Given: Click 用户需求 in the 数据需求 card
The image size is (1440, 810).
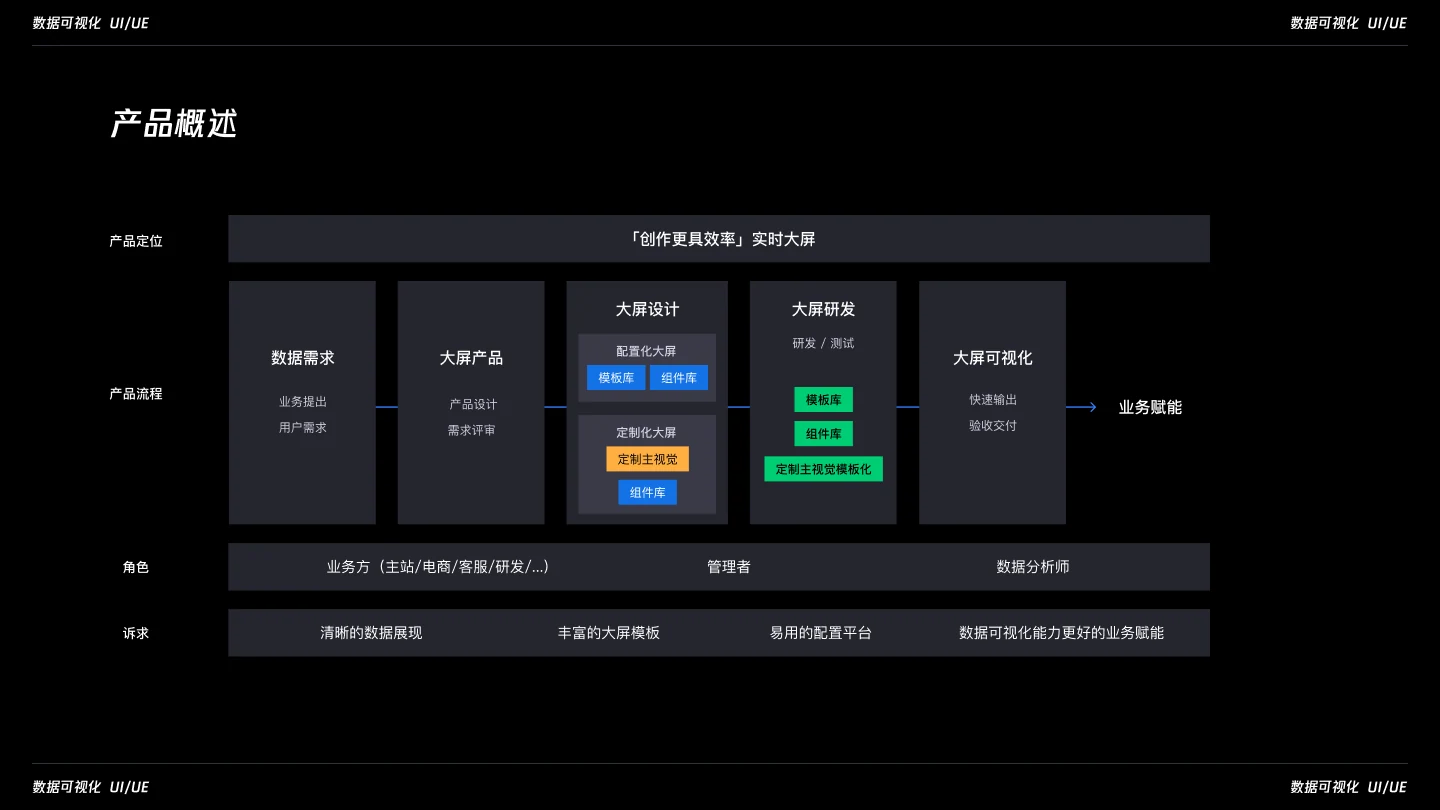Looking at the screenshot, I should [303, 428].
